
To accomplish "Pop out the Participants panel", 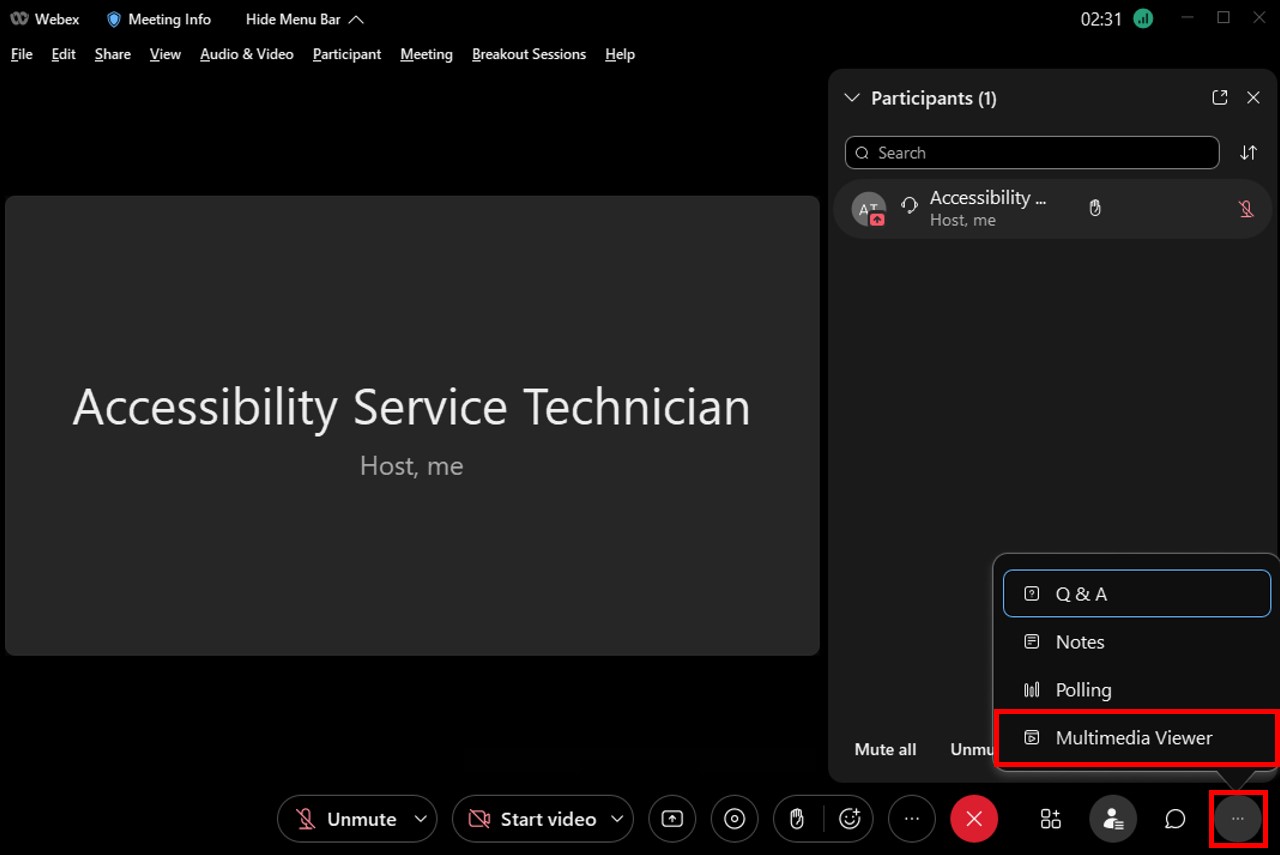I will 1219,98.
